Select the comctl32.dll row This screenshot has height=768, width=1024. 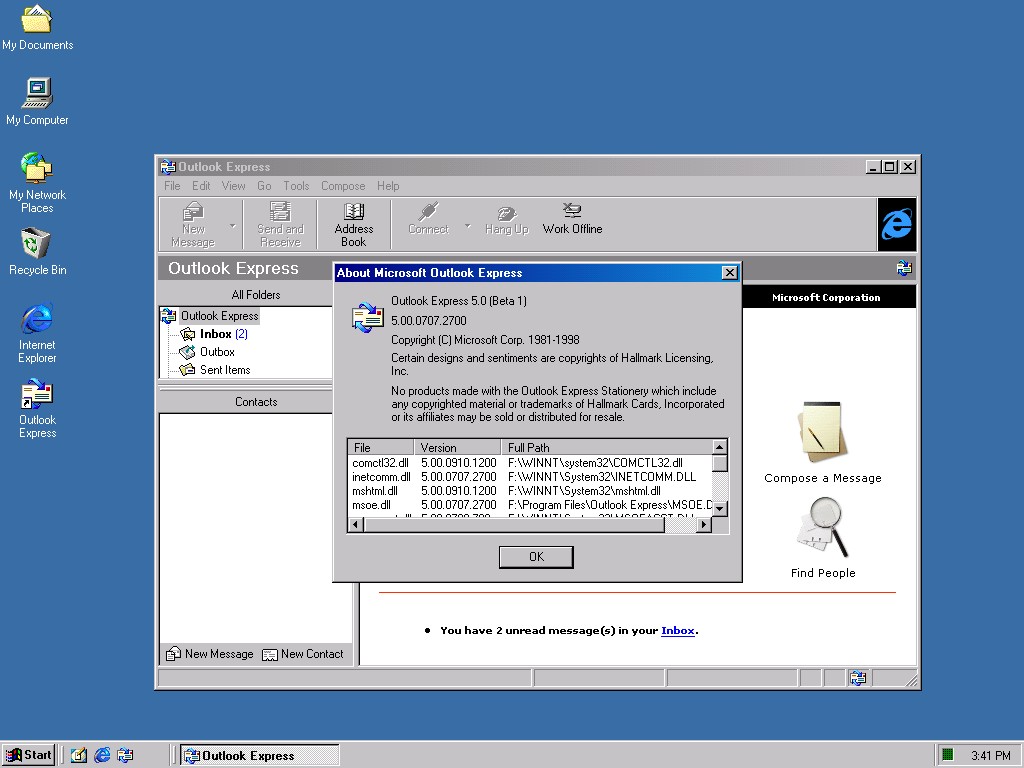click(530, 463)
